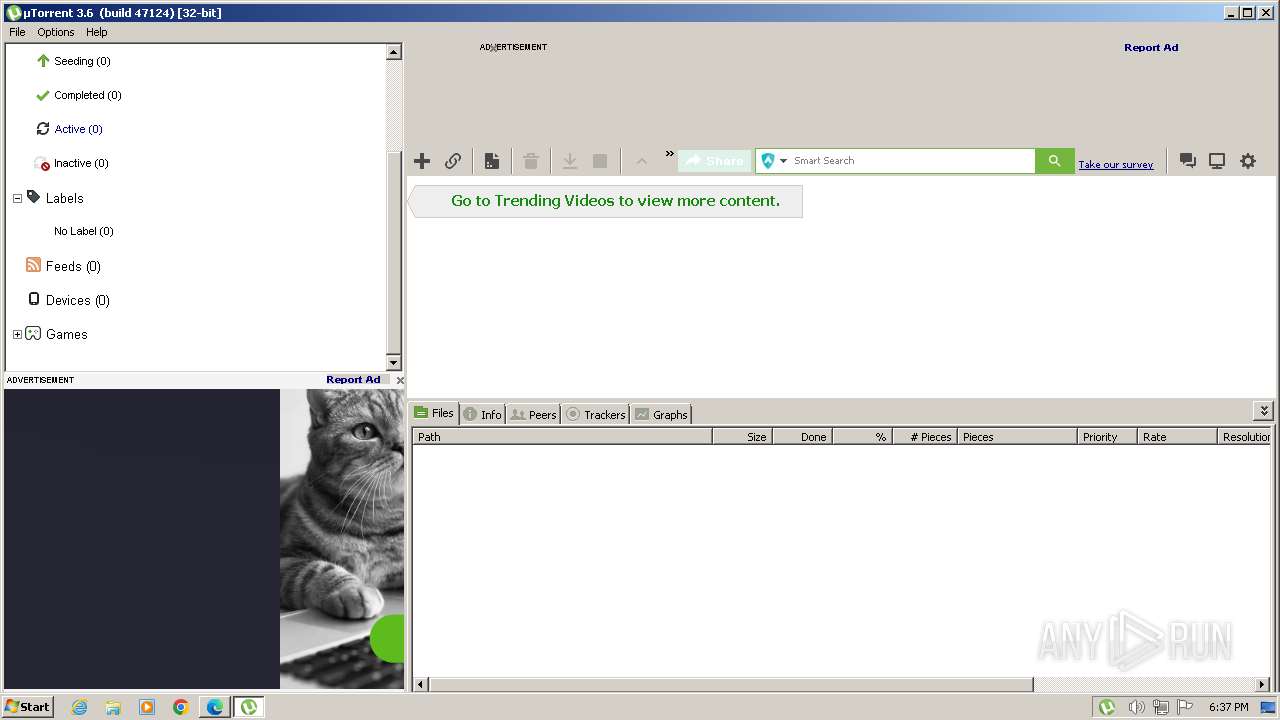Switch to the Graphs tab
Image resolution: width=1280 pixels, height=720 pixels.
pyautogui.click(x=661, y=414)
